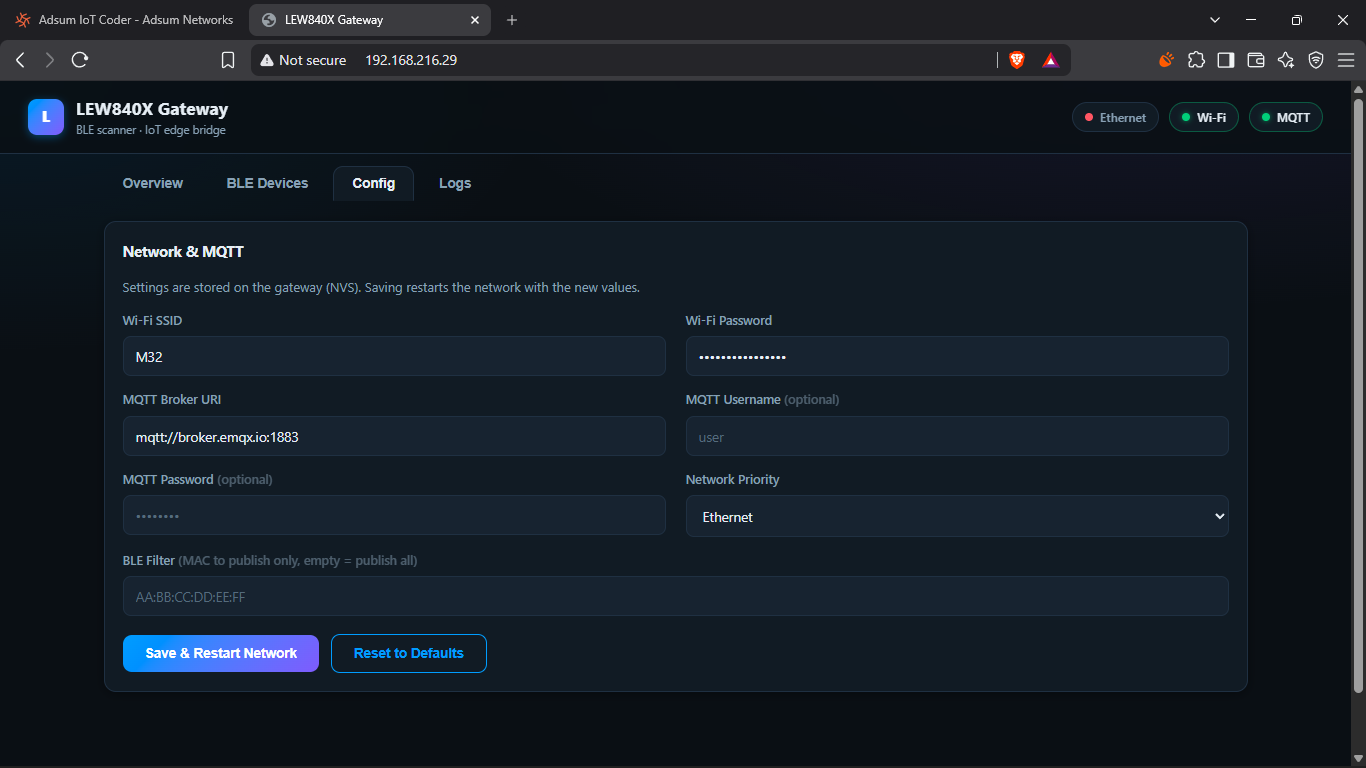This screenshot has width=1366, height=768.
Task: Open the BLE Devices tab
Action: click(x=267, y=183)
